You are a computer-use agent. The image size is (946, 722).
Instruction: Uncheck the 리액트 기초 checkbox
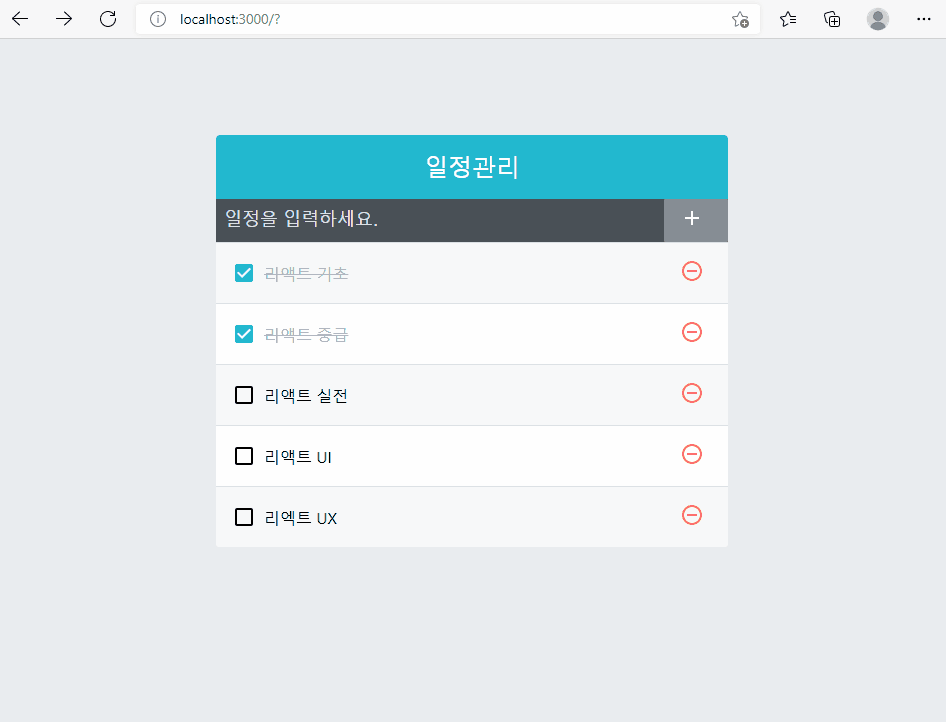pyautogui.click(x=244, y=273)
